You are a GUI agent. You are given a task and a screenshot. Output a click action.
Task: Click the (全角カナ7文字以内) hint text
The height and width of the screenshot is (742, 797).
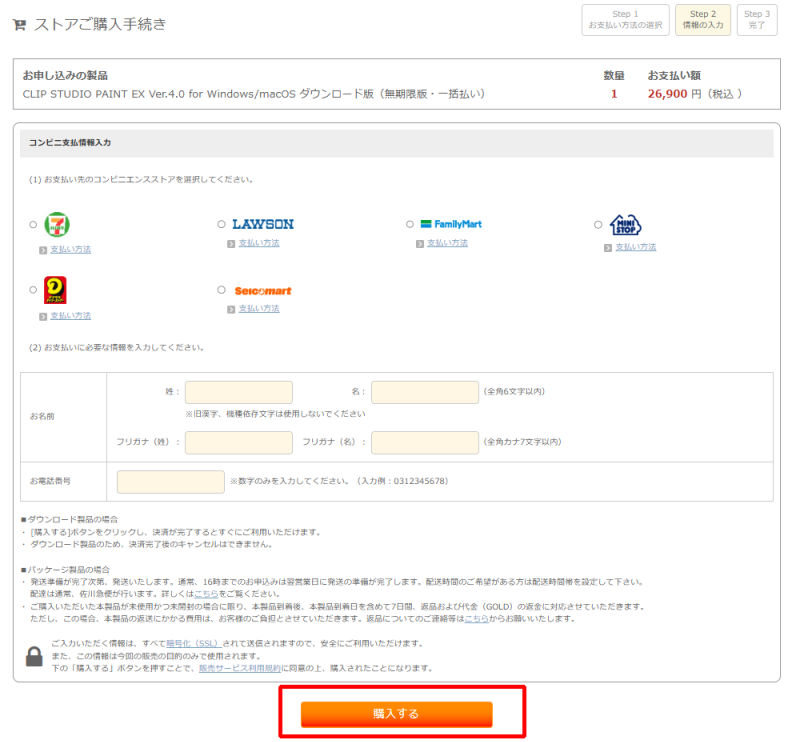pyautogui.click(x=522, y=442)
